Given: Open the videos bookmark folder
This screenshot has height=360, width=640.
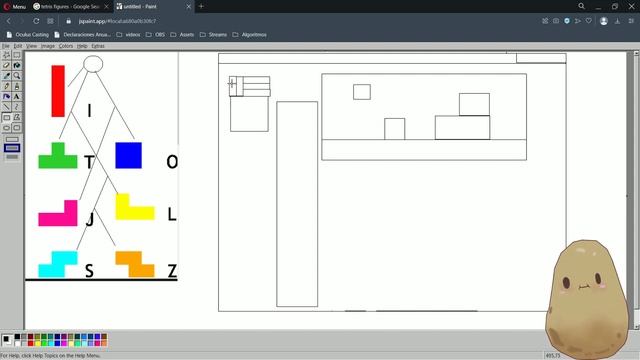Looking at the screenshot, I should [x=128, y=35].
